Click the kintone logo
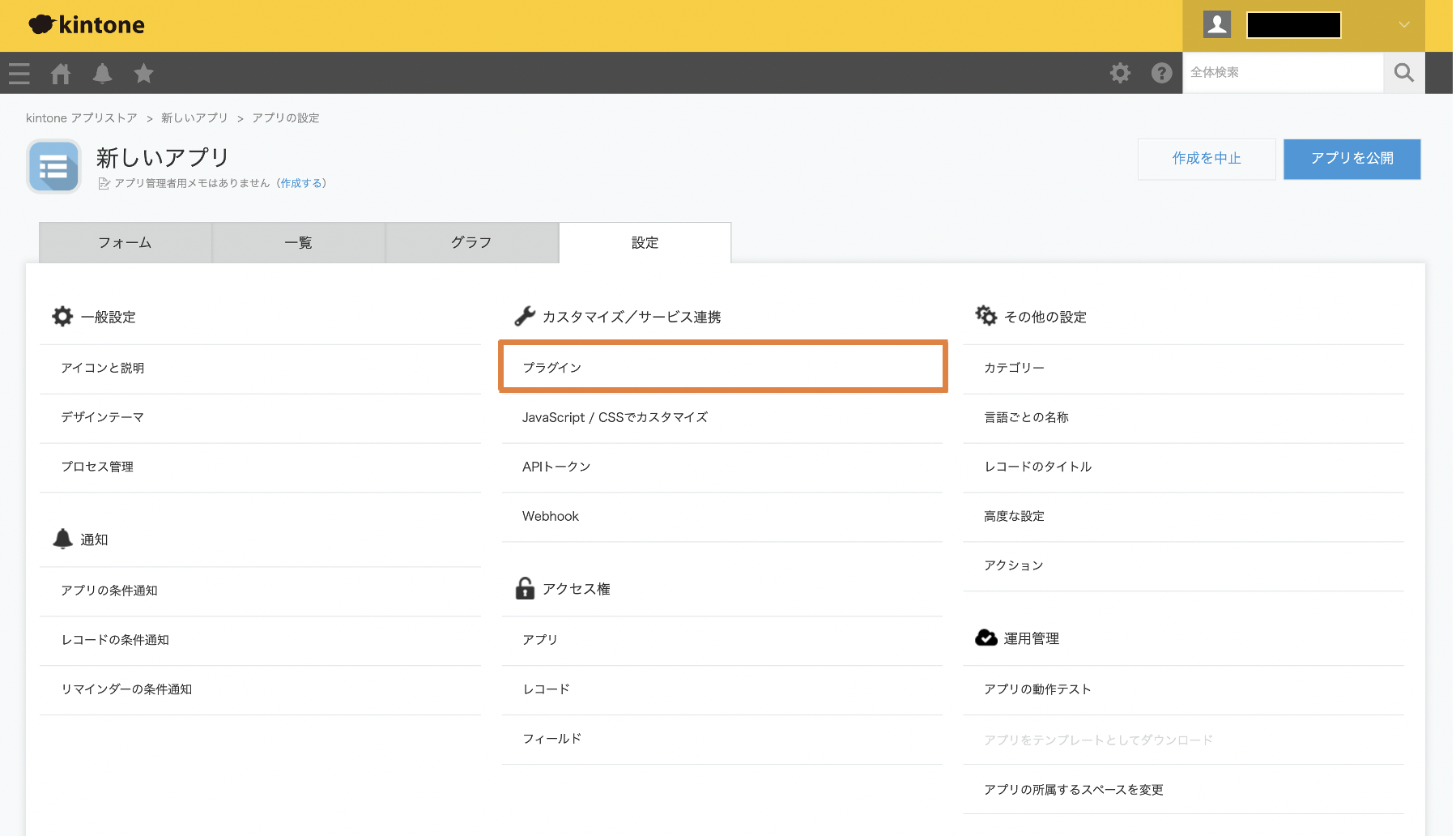The image size is (1456, 836). pos(85,24)
